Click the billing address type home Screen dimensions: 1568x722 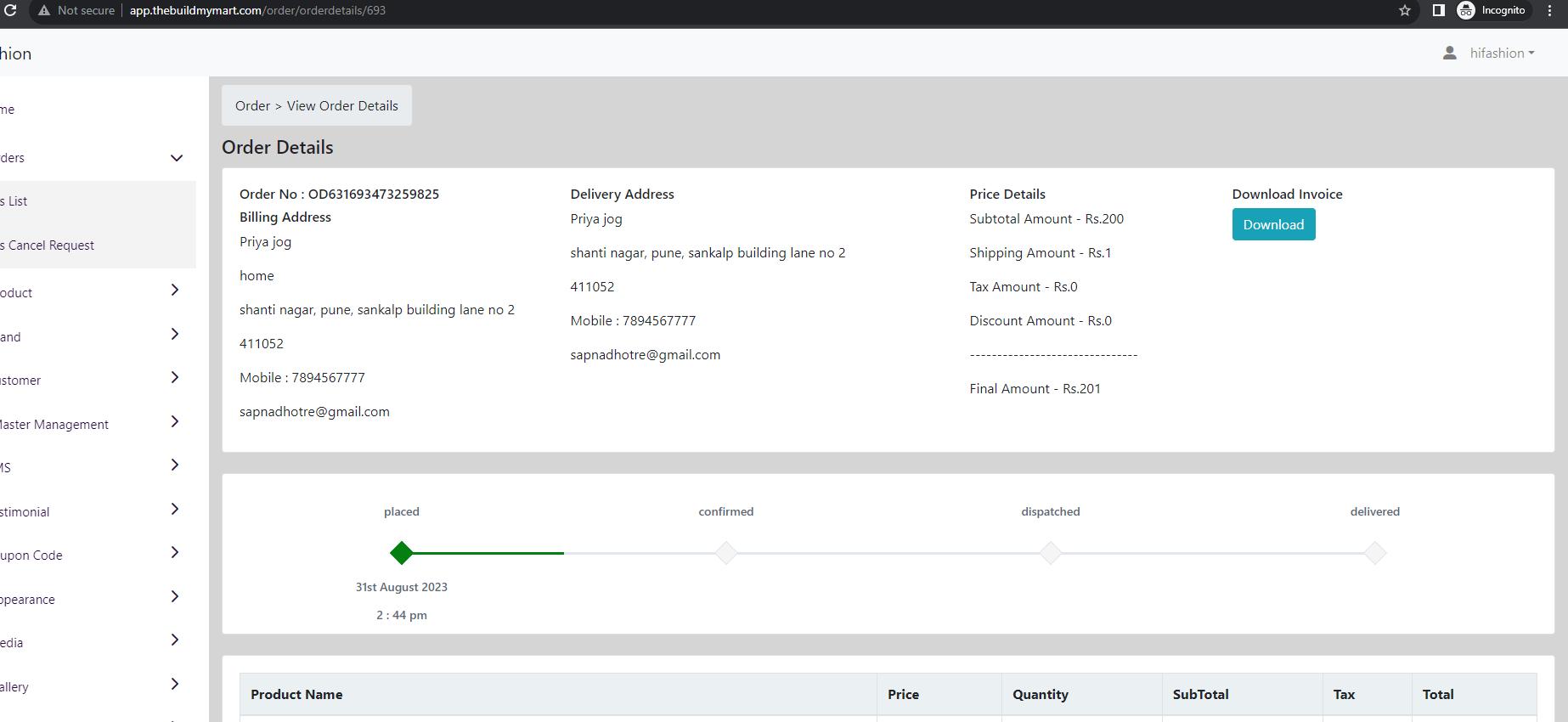(x=257, y=276)
